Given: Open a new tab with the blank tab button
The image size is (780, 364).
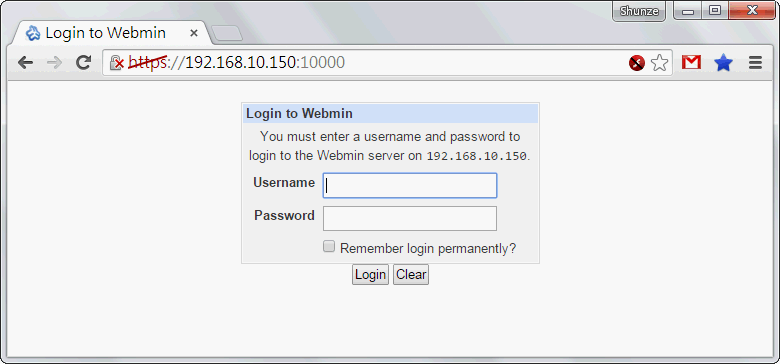Looking at the screenshot, I should coord(227,33).
